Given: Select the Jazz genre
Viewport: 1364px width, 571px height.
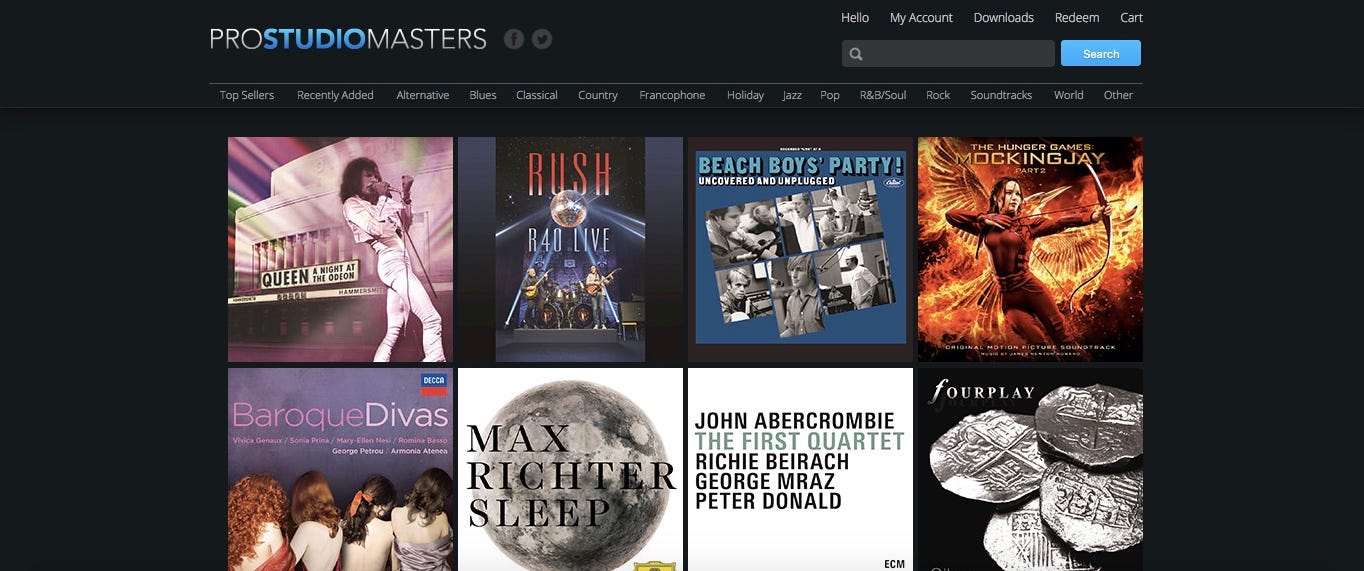Looking at the screenshot, I should coord(792,95).
